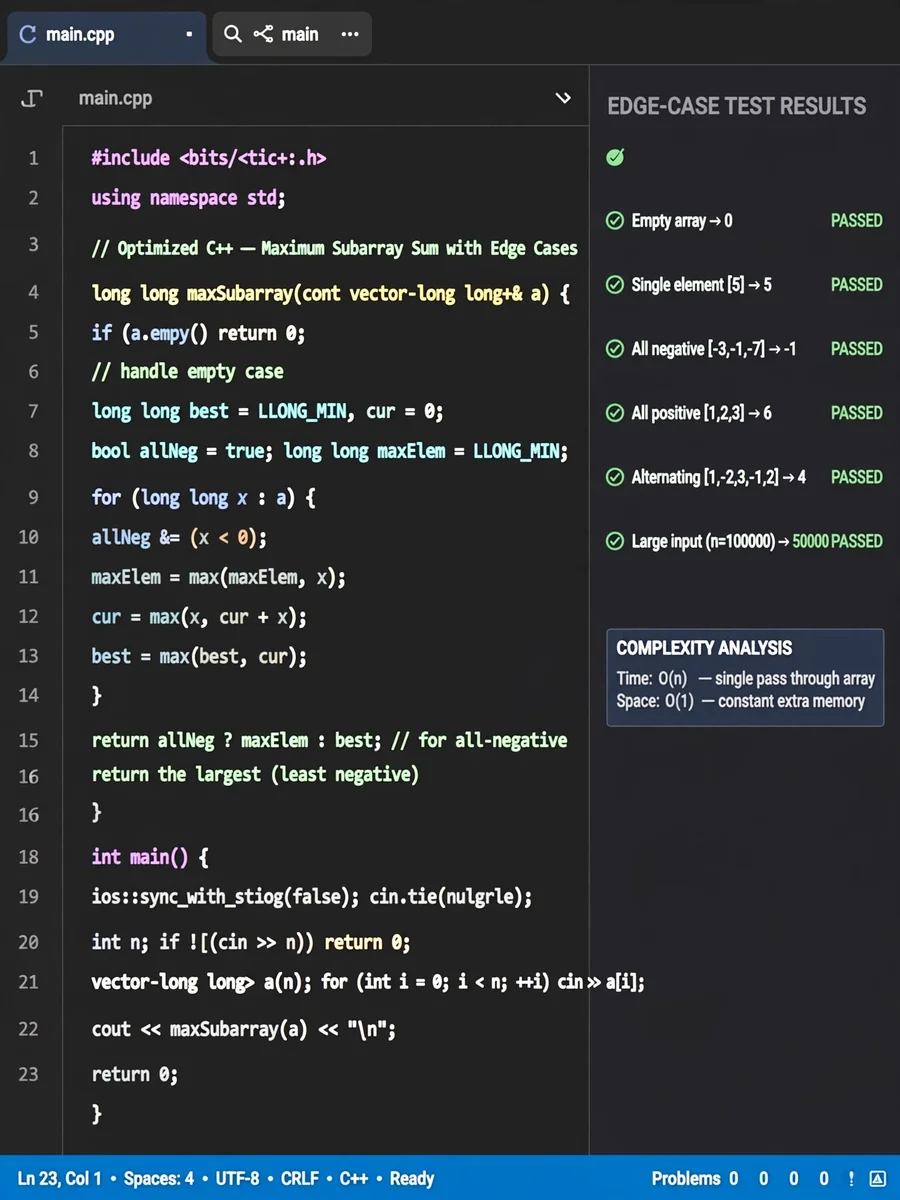Click the EDGE-CASE TEST RESULTS heading
Screen dimensions: 900x1200
pos(737,106)
